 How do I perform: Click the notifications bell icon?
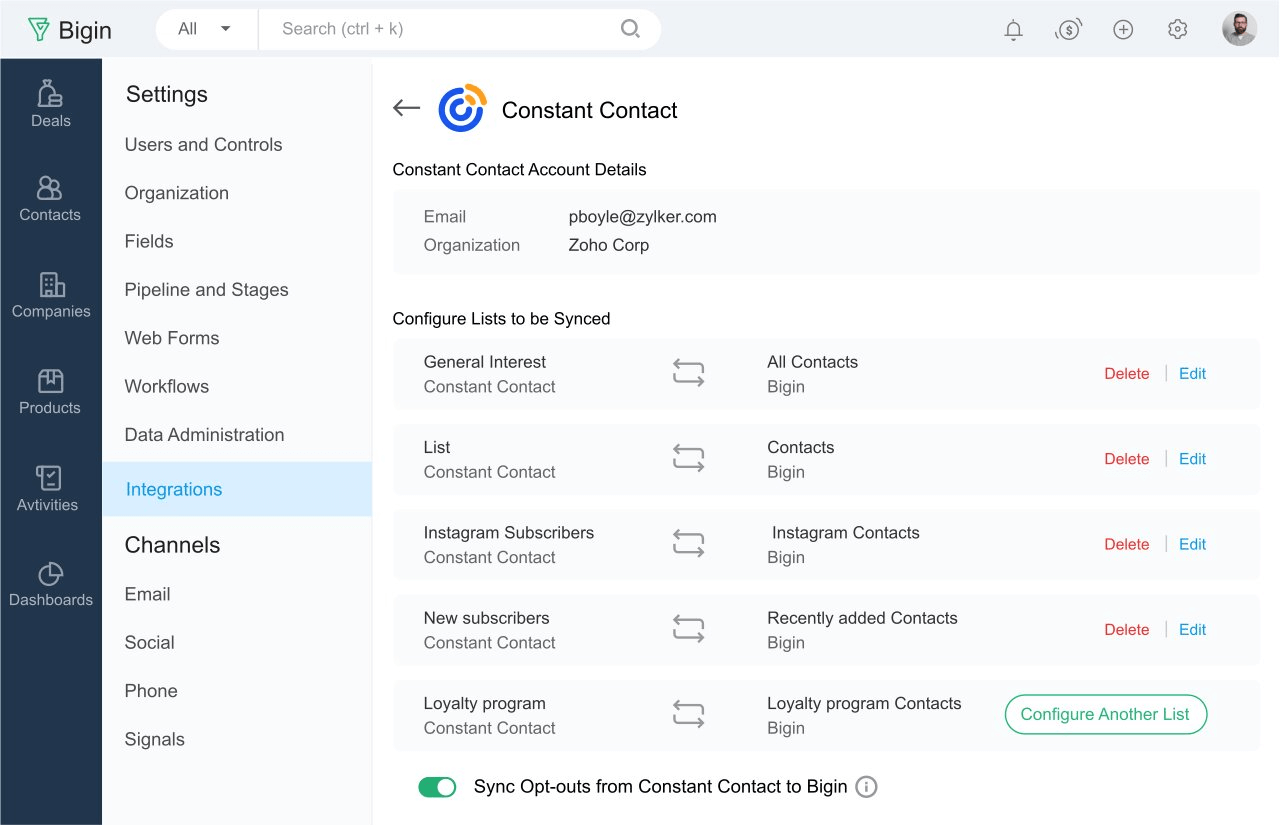point(1013,30)
